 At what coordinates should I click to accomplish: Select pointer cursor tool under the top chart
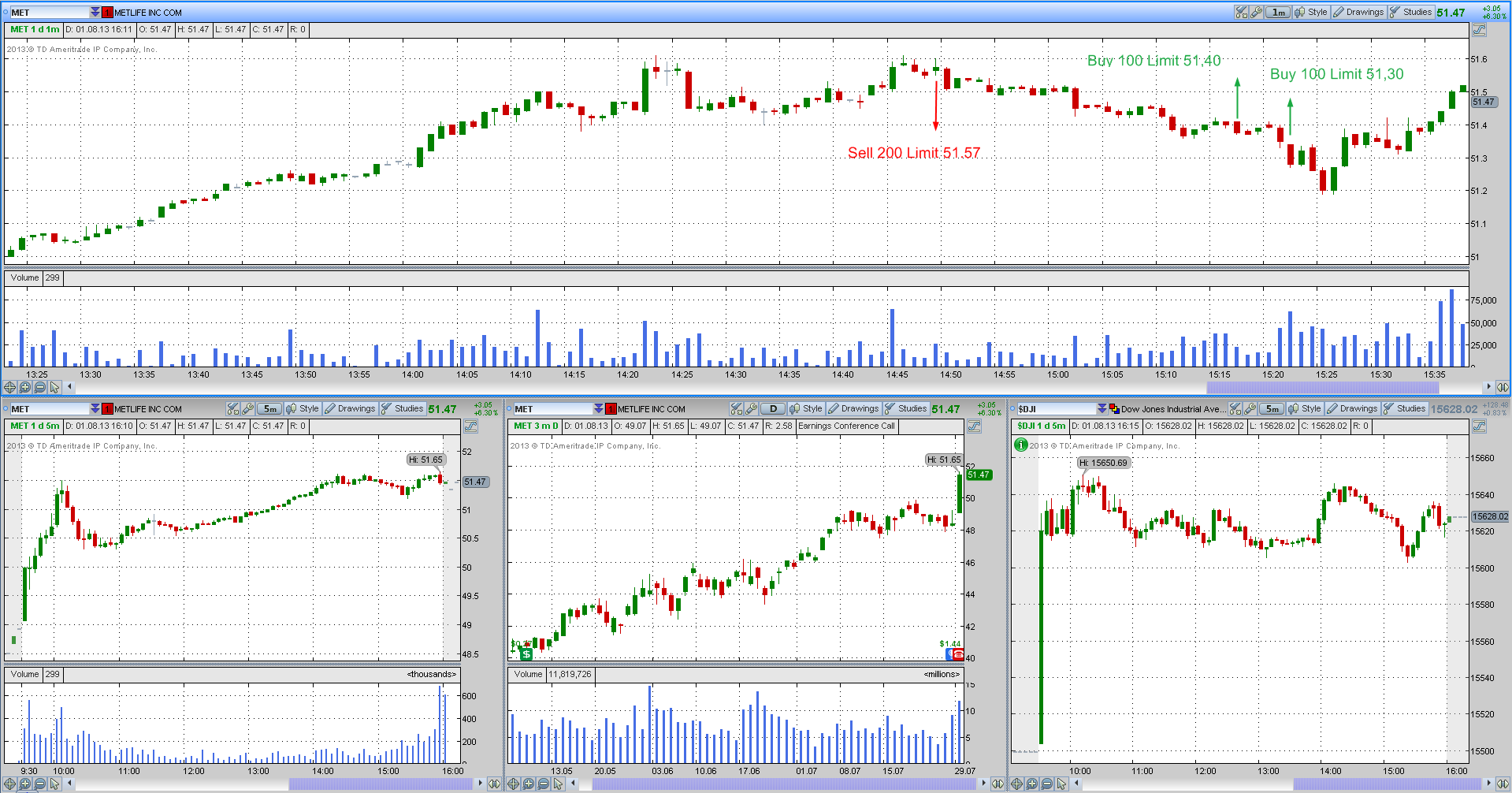pyautogui.click(x=54, y=387)
